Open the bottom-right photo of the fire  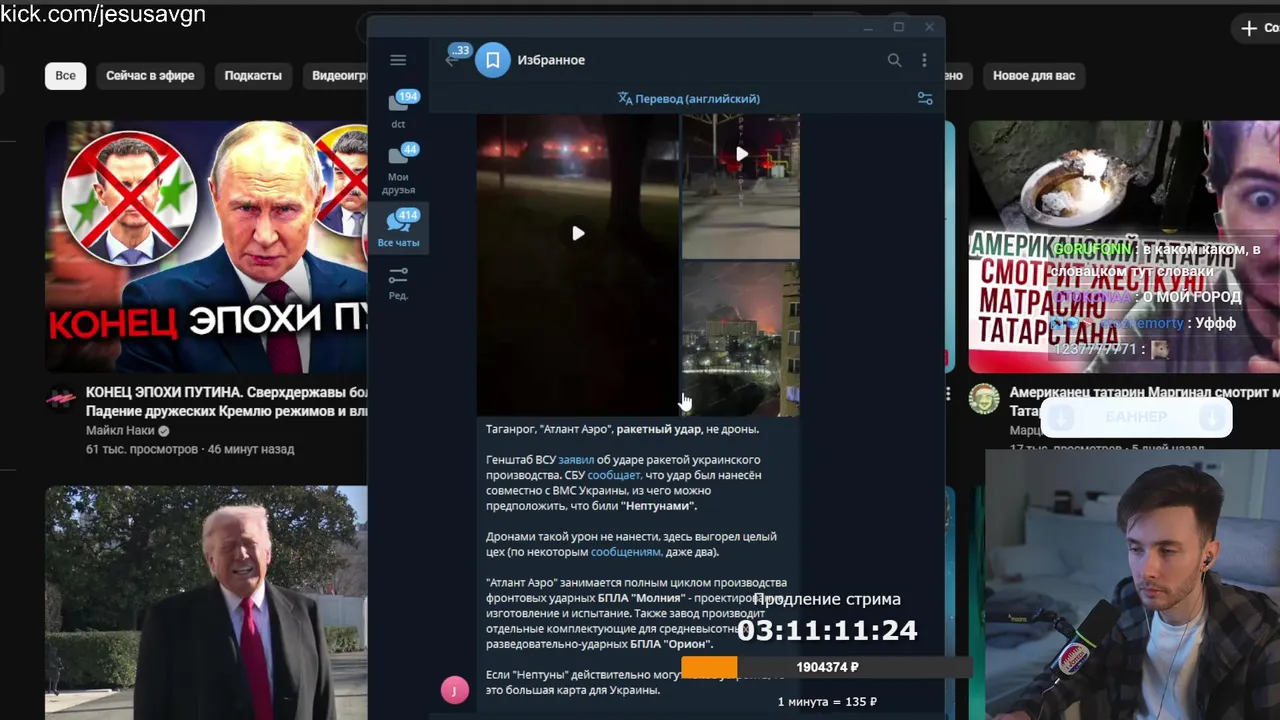[741, 339]
